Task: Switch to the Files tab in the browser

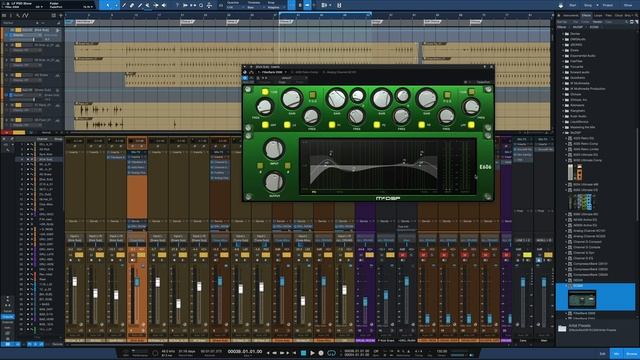Action: click(x=608, y=16)
